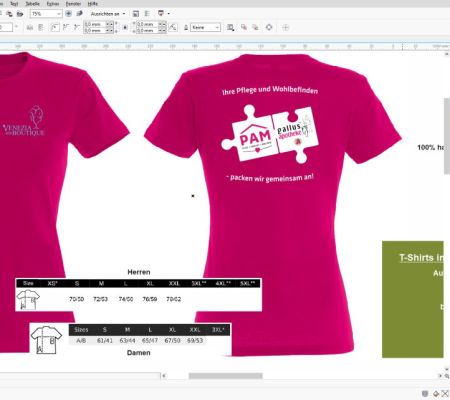Click the no-outline X swatch in status bar
This screenshot has width=450, height=400.
[x=445, y=394]
